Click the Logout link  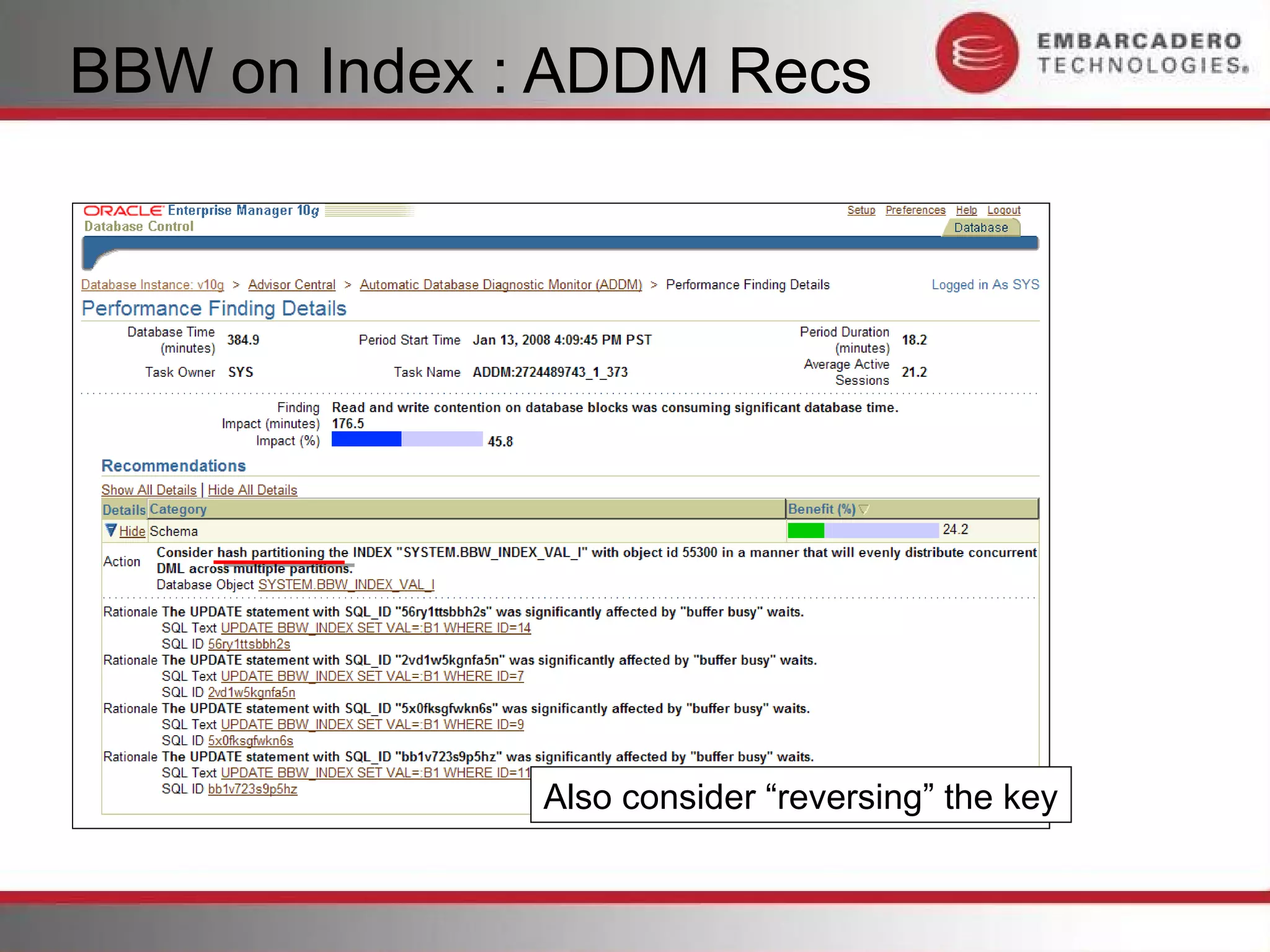[1003, 210]
